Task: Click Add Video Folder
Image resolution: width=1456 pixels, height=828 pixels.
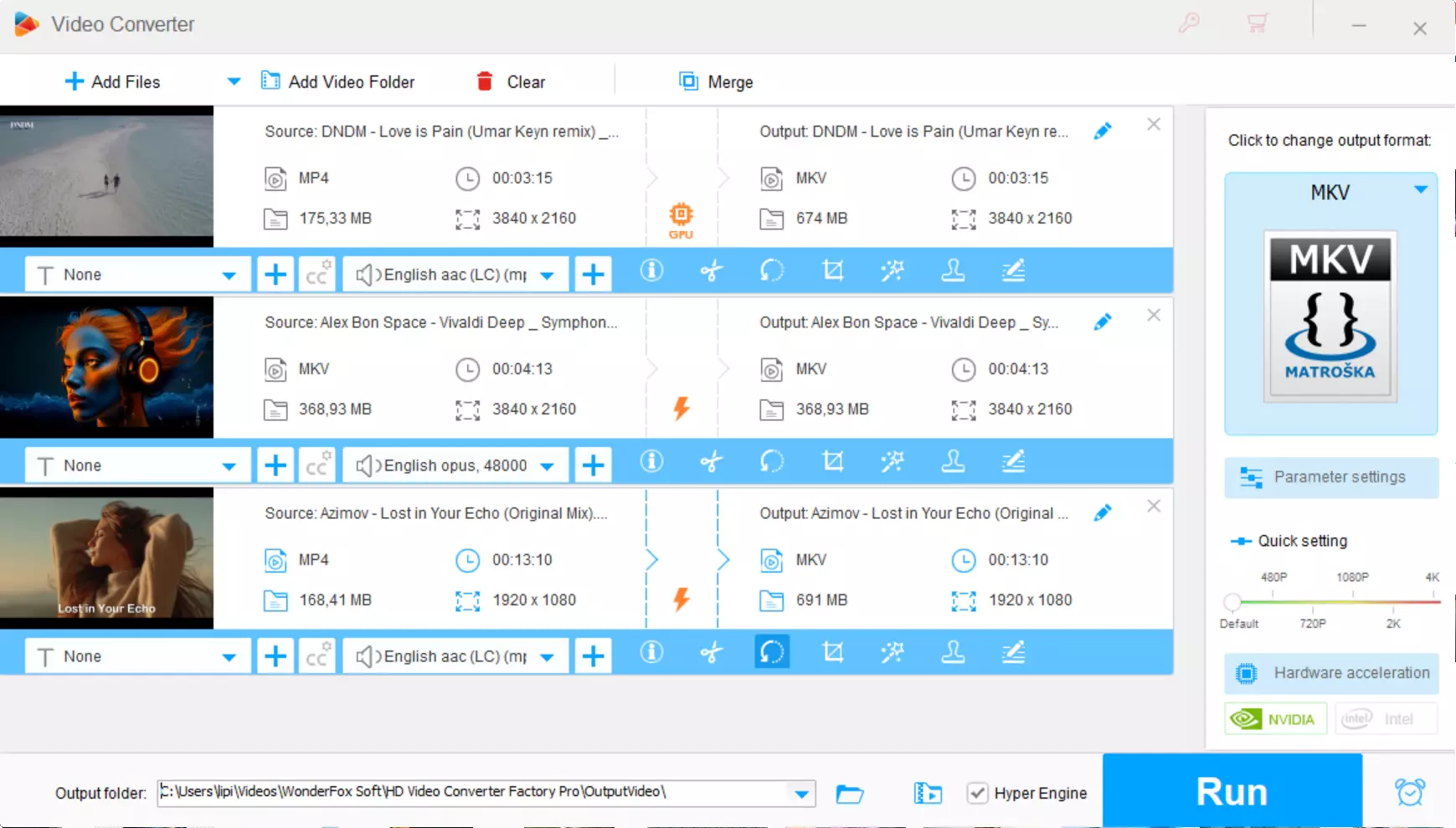Action: [x=337, y=81]
